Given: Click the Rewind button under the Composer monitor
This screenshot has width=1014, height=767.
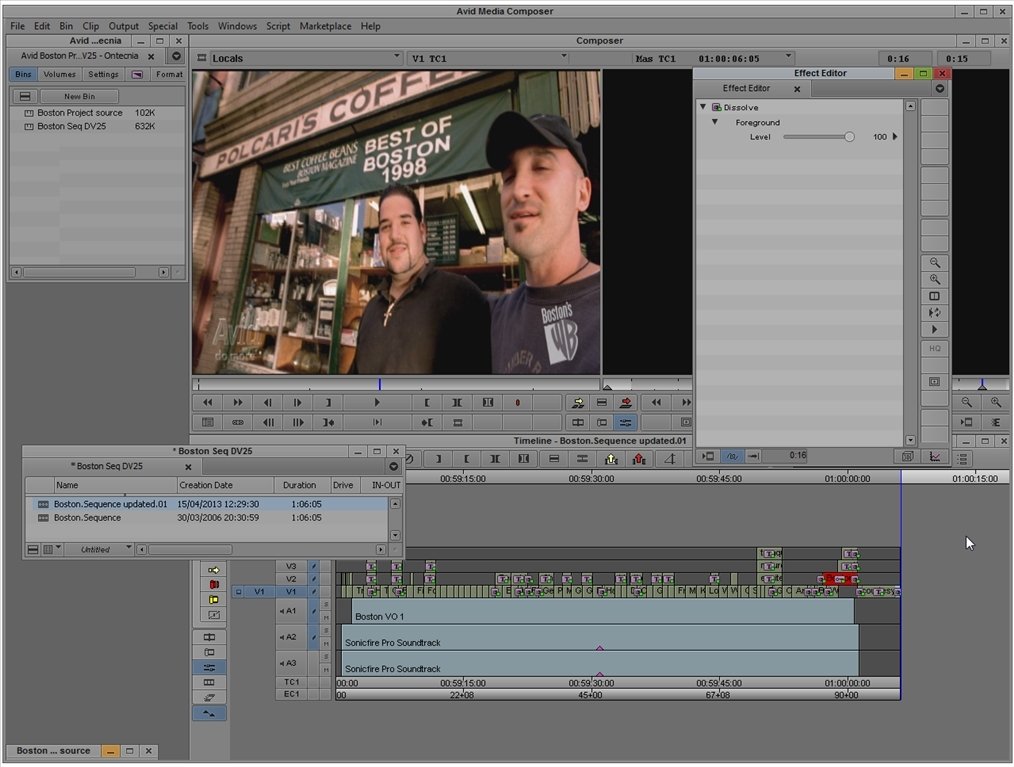Looking at the screenshot, I should coord(208,402).
